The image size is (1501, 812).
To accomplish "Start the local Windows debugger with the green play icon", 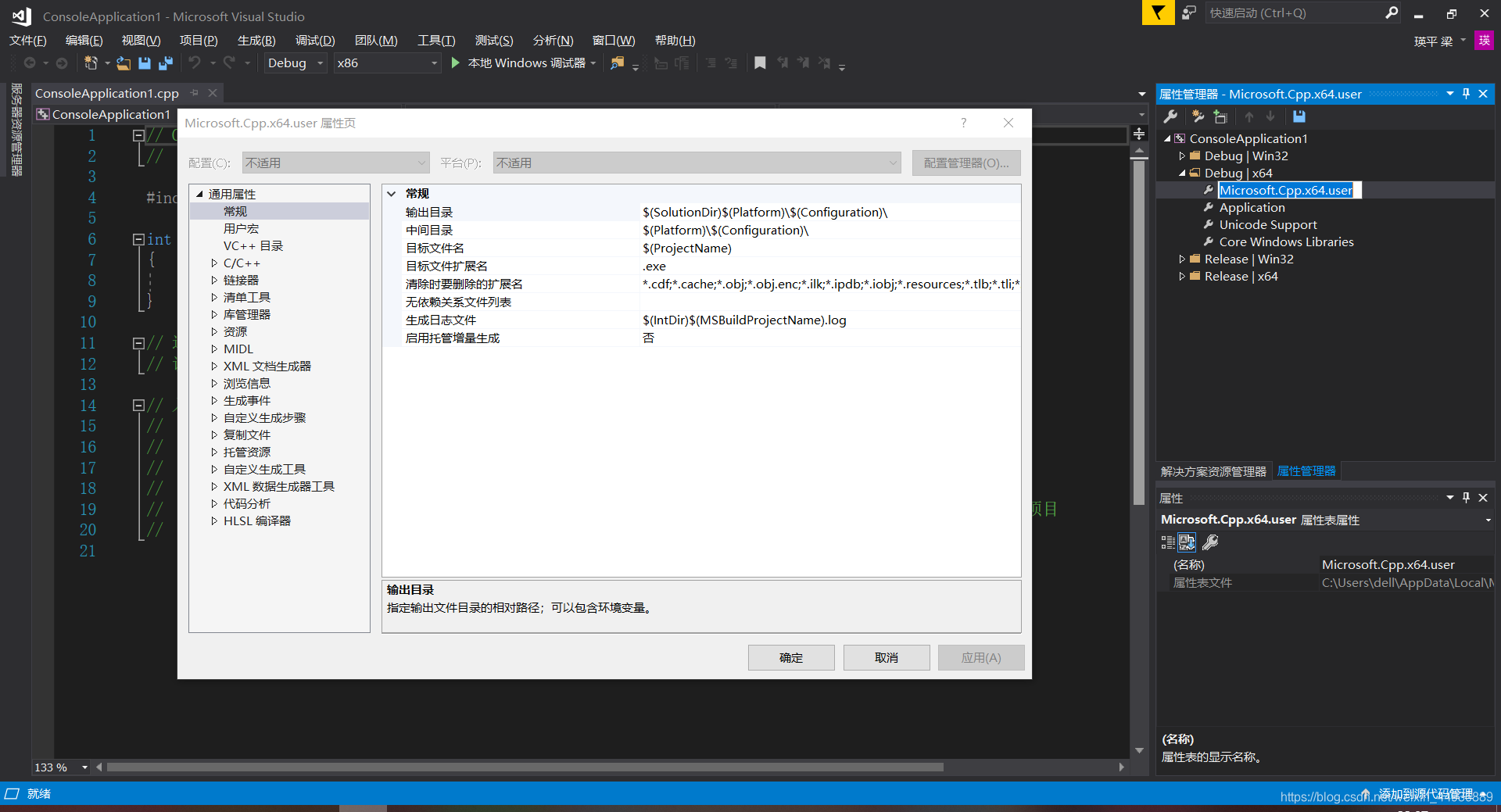I will (x=455, y=63).
